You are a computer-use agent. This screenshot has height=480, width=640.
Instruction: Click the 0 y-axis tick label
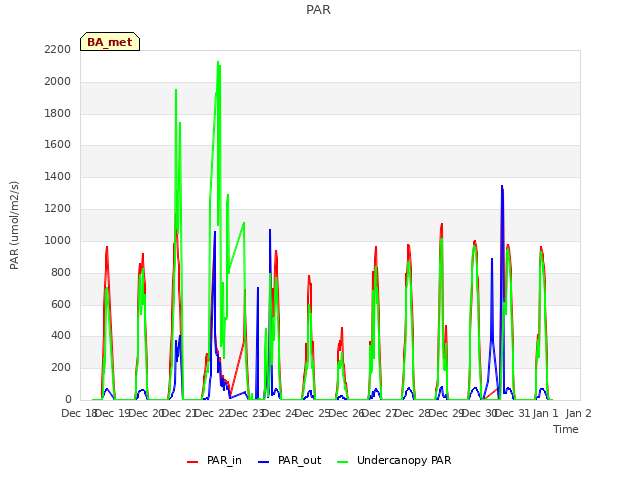[68, 399]
